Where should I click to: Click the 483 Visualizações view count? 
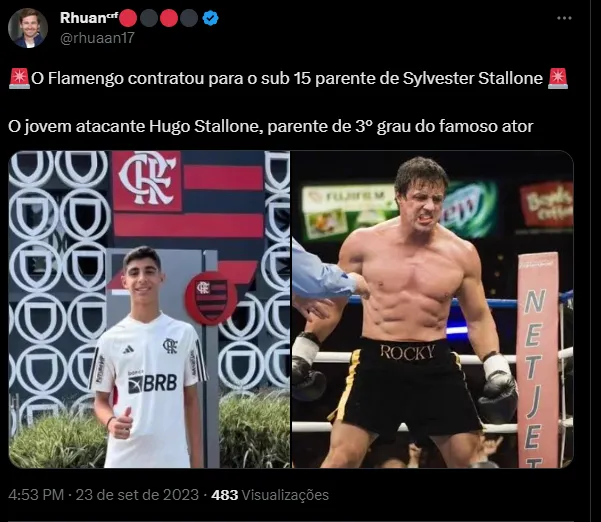(270, 495)
